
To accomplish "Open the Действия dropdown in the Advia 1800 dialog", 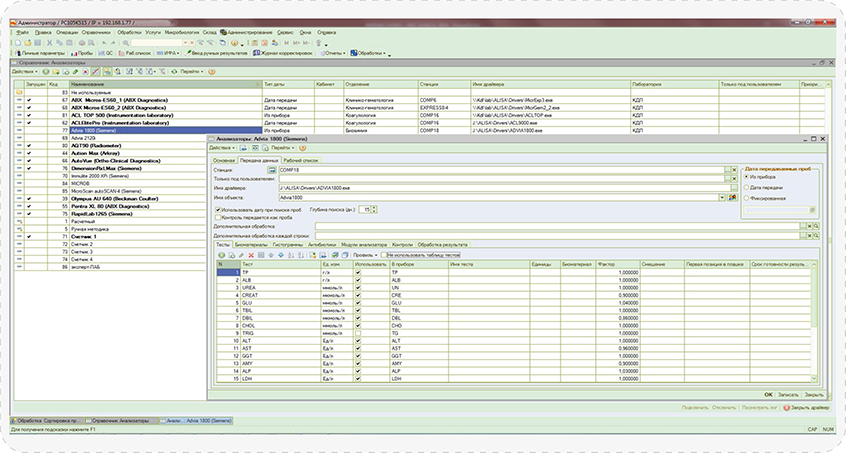I will pyautogui.click(x=223, y=148).
